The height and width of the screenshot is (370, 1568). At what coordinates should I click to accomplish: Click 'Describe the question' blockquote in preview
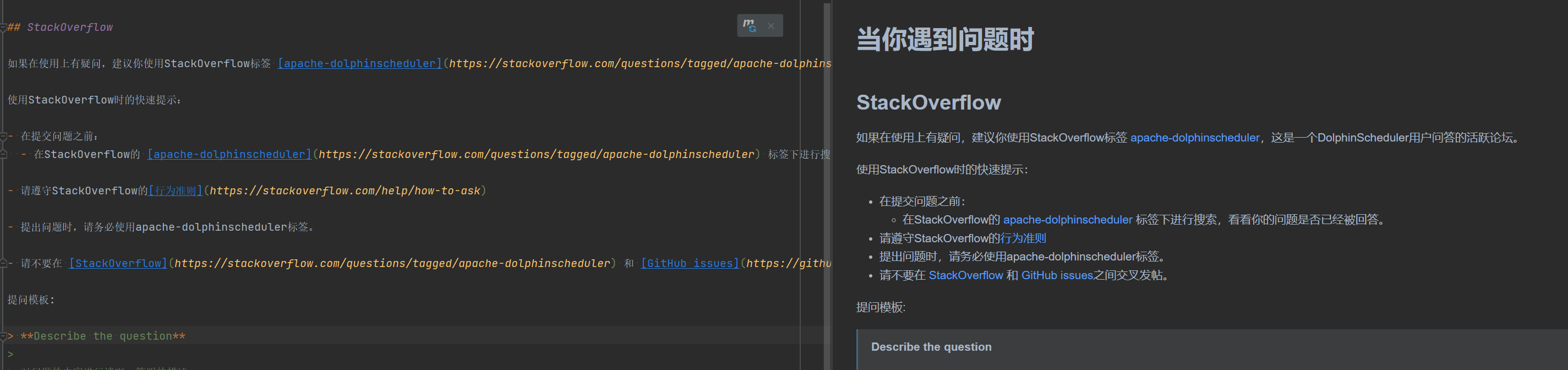931,347
